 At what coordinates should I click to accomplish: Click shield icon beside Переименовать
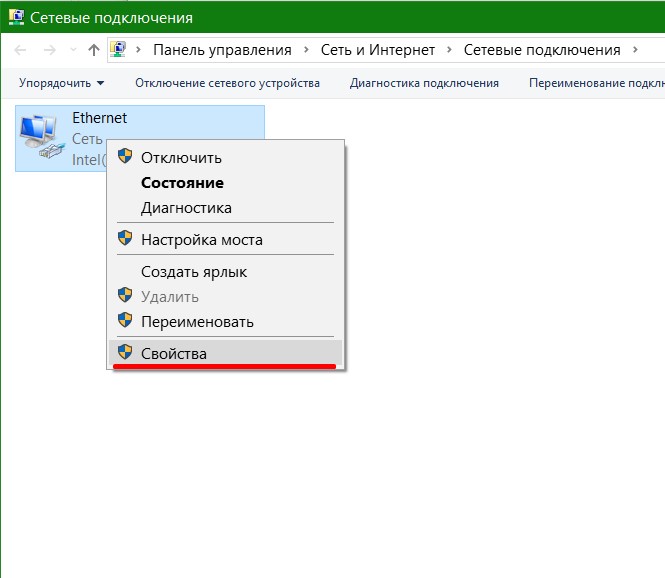(x=125, y=320)
